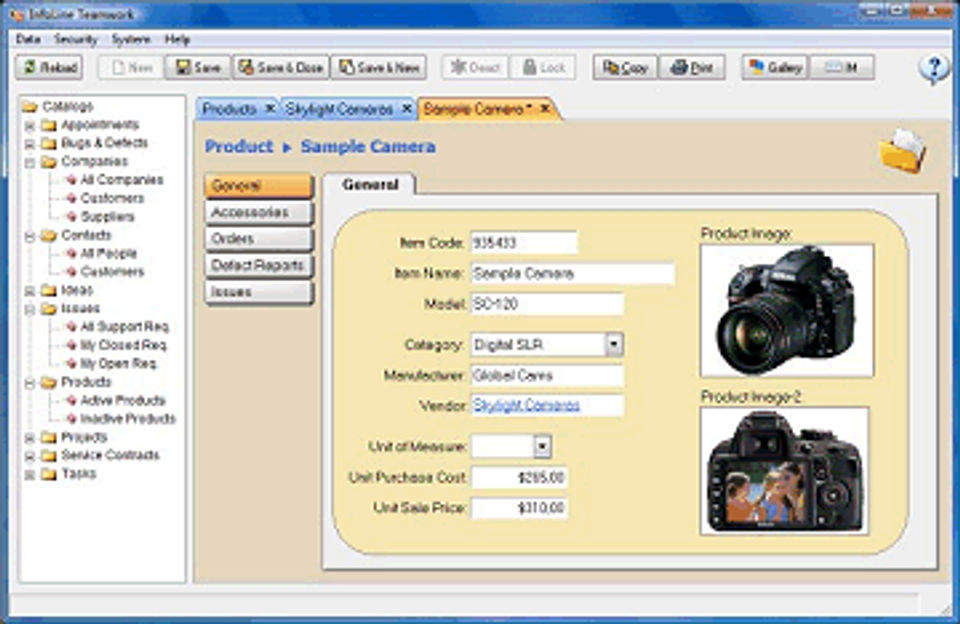Open the Category dropdown

point(614,345)
